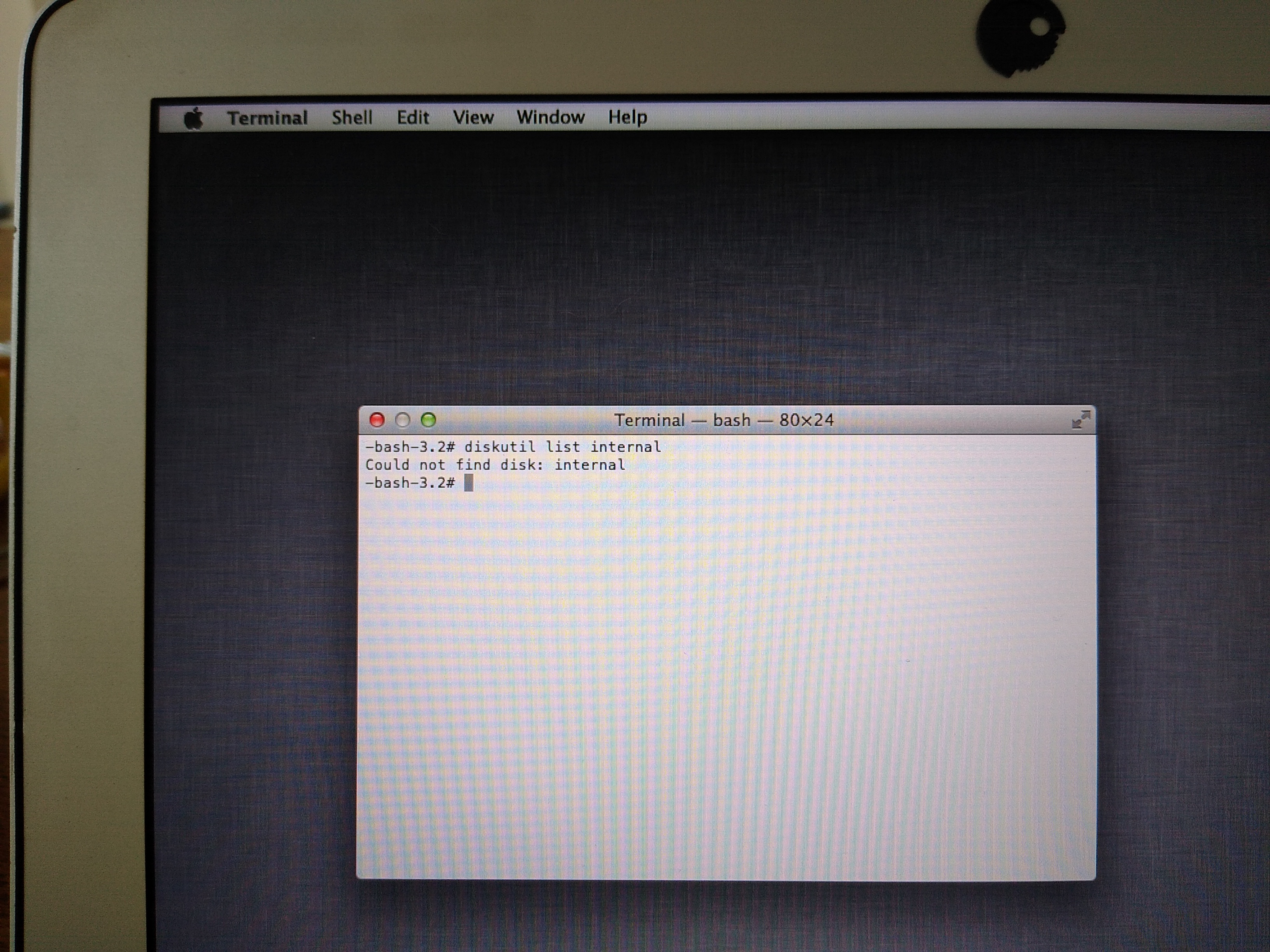The image size is (1270, 952).
Task: Click the first "-bash-3.2#" prompt
Action: point(410,446)
